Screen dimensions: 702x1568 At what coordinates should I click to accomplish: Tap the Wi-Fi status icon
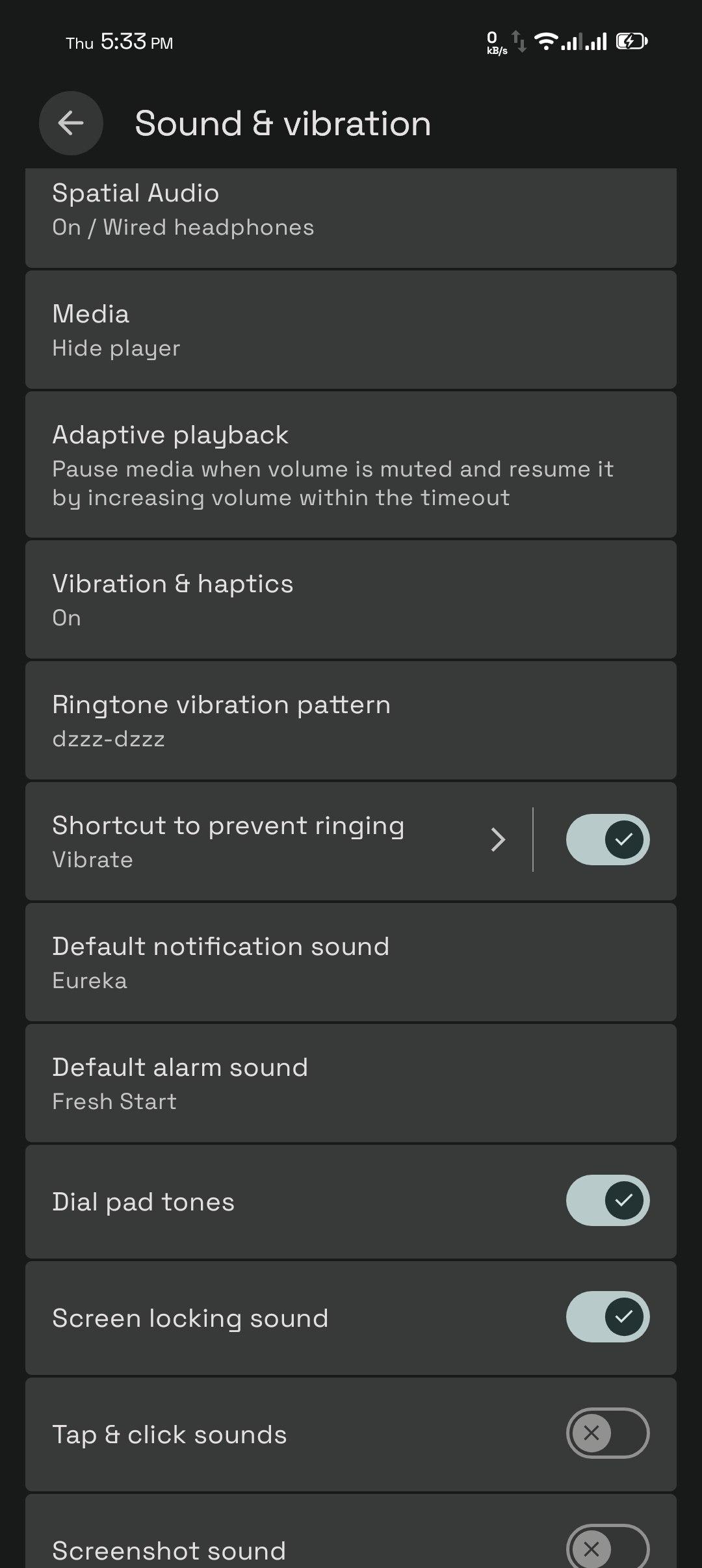[546, 42]
